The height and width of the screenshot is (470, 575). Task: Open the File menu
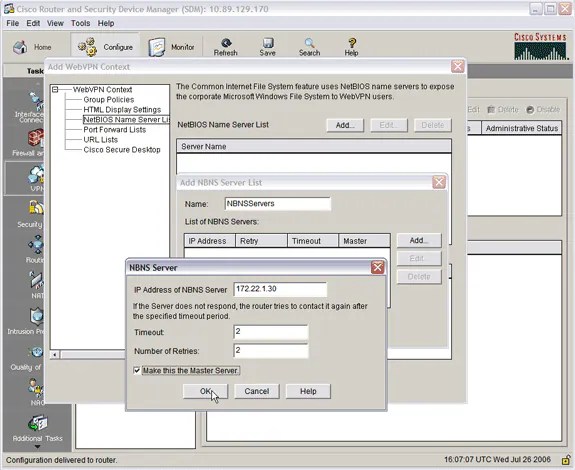(x=12, y=23)
